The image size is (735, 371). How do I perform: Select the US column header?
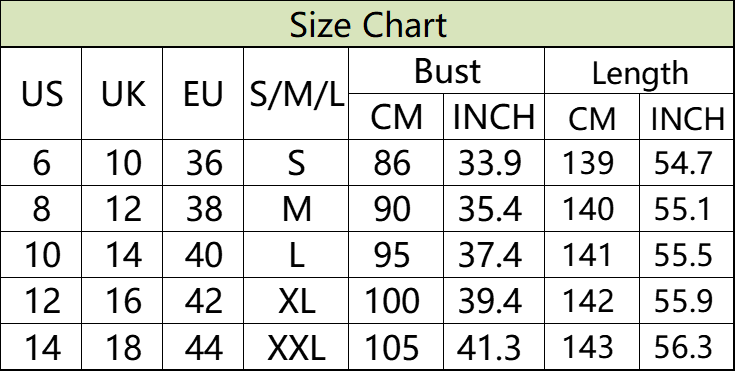coord(42,93)
